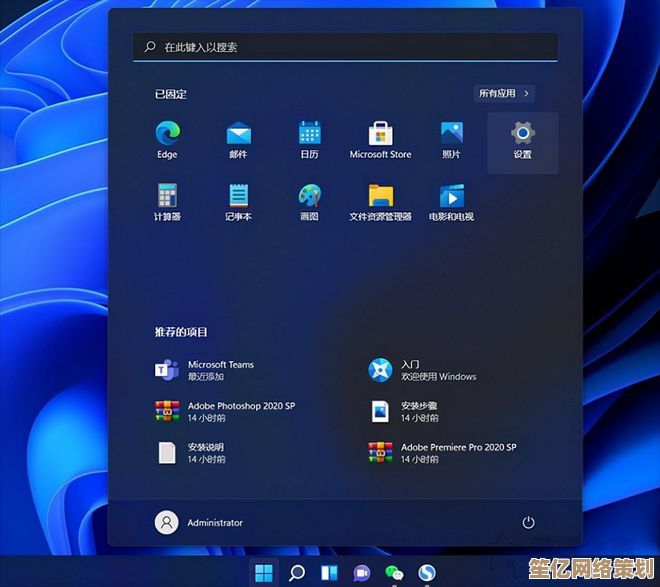Expand 所有应用 all apps list
Image resolution: width=660 pixels, height=587 pixels.
point(504,93)
